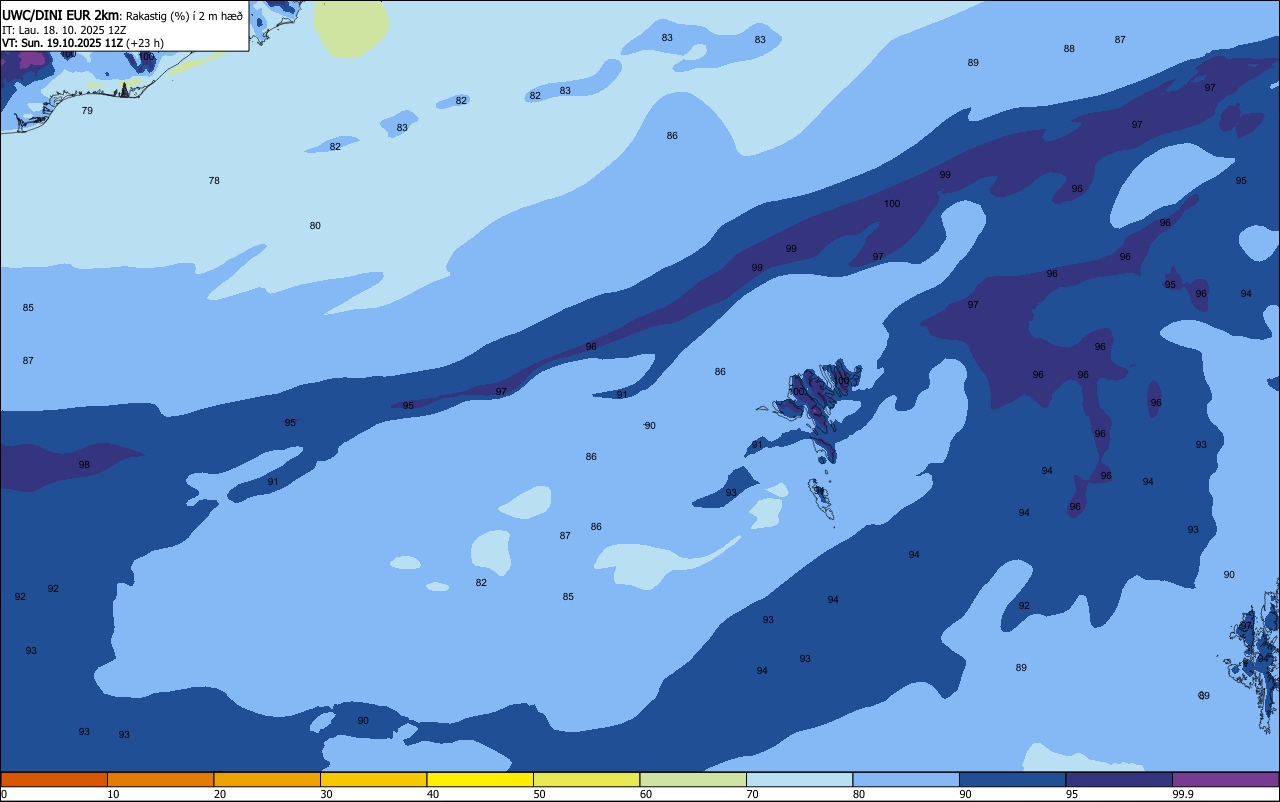
Task: Select the bright yellow 40–50 legend segment
Action: pos(480,779)
